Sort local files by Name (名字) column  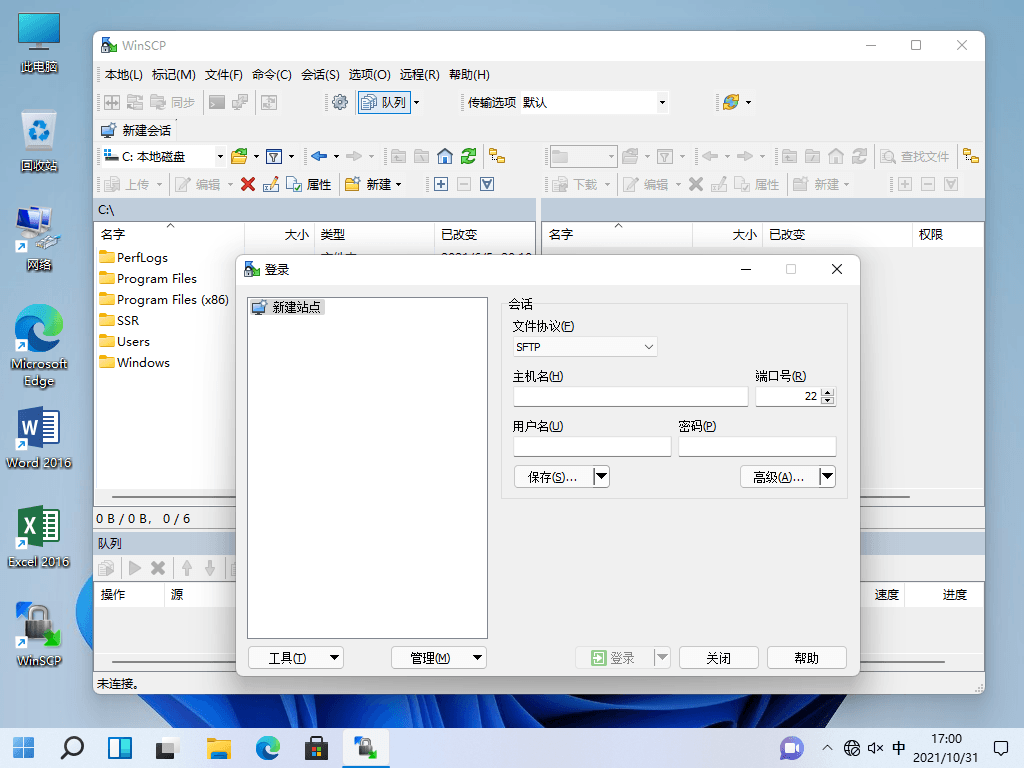coord(170,234)
